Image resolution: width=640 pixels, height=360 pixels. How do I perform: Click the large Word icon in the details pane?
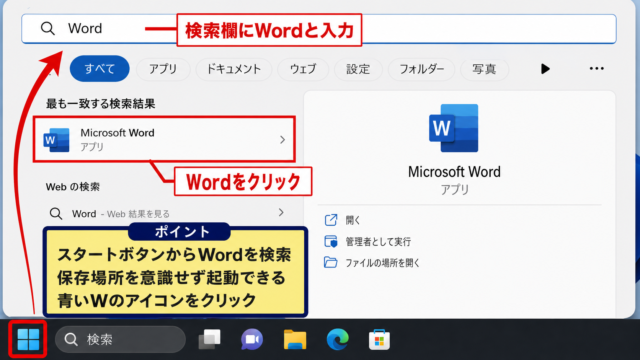(453, 128)
